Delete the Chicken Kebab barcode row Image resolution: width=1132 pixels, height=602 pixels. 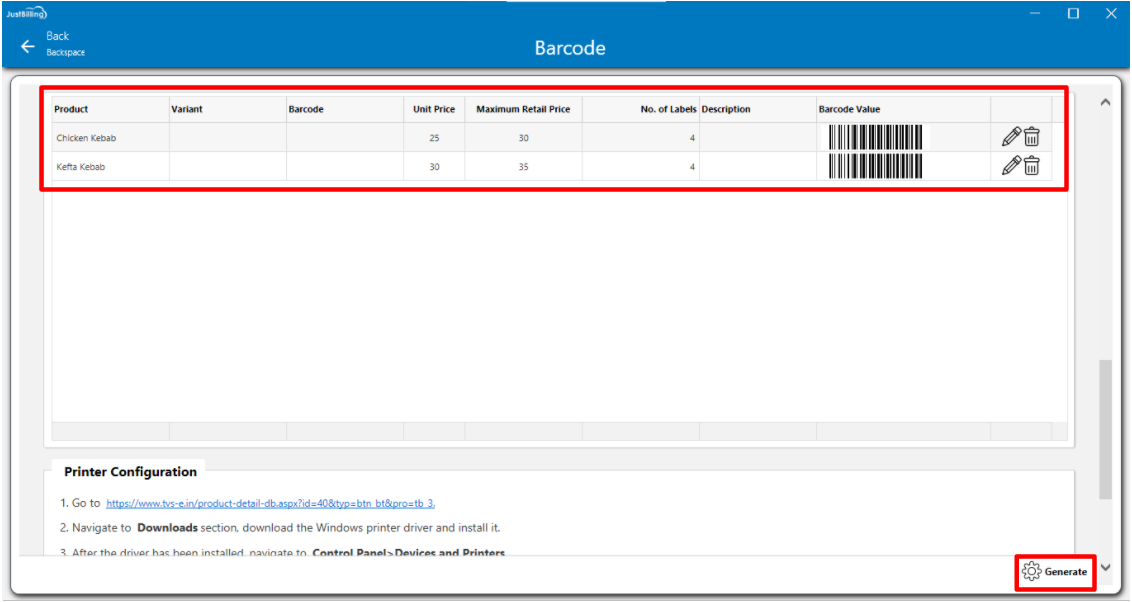click(x=1032, y=137)
